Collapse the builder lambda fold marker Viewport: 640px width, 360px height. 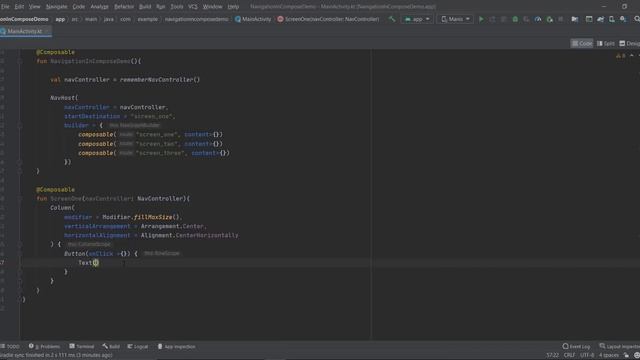point(20,125)
